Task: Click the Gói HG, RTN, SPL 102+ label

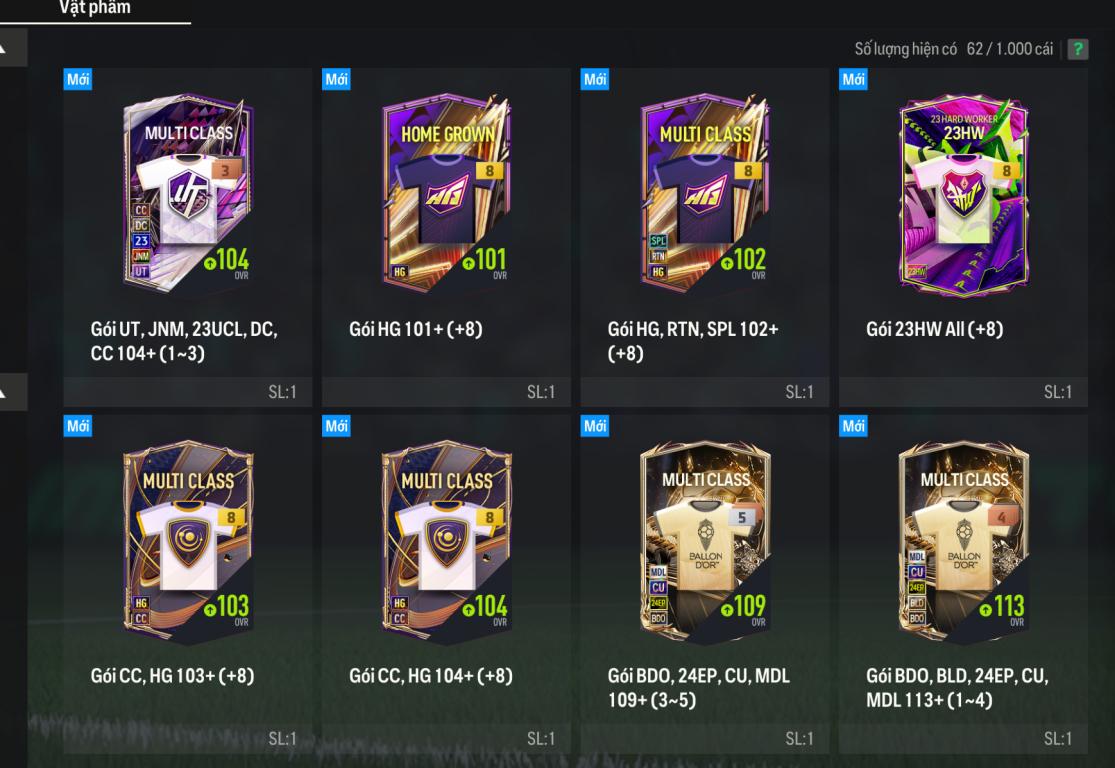Action: pyautogui.click(x=693, y=341)
